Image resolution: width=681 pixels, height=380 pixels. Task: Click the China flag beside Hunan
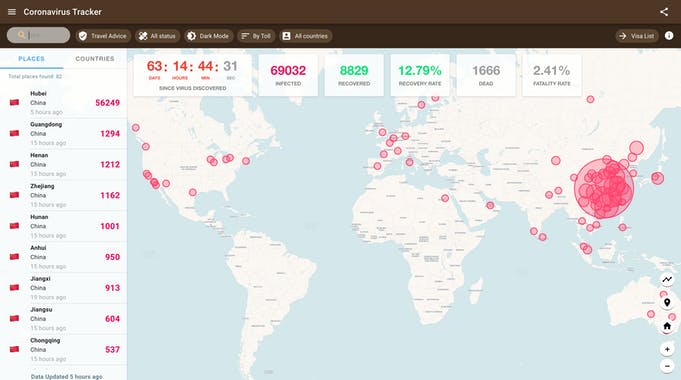tap(14, 226)
